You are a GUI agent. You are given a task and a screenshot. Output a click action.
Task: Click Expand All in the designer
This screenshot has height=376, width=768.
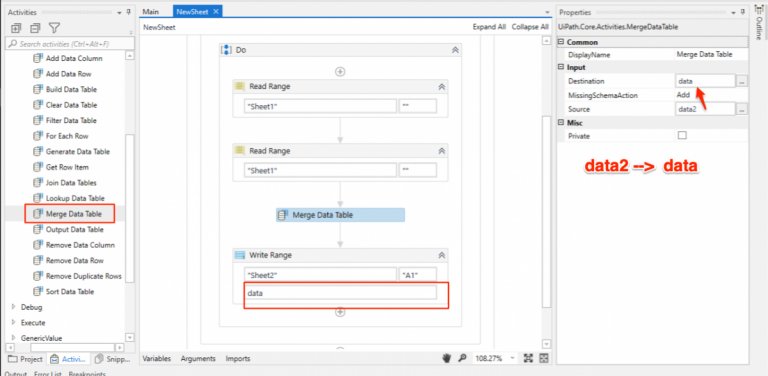[x=489, y=27]
